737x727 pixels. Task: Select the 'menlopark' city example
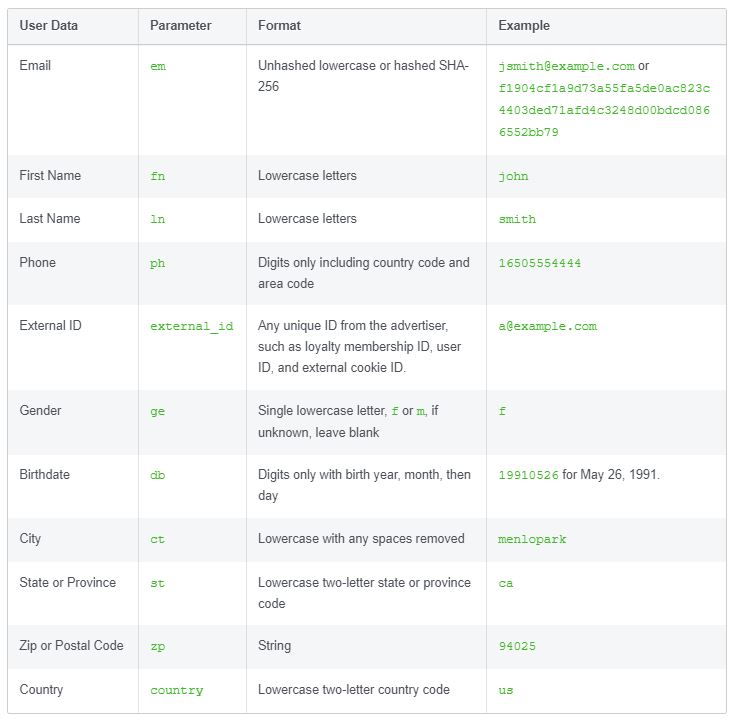(532, 539)
